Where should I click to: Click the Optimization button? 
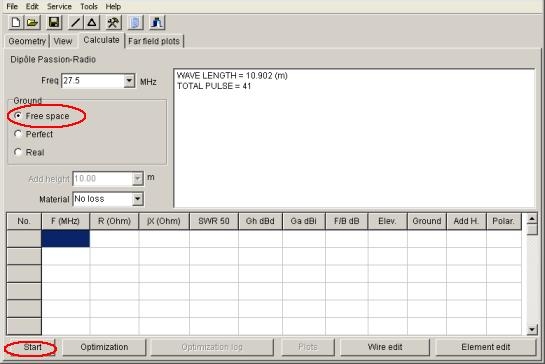coord(104,347)
